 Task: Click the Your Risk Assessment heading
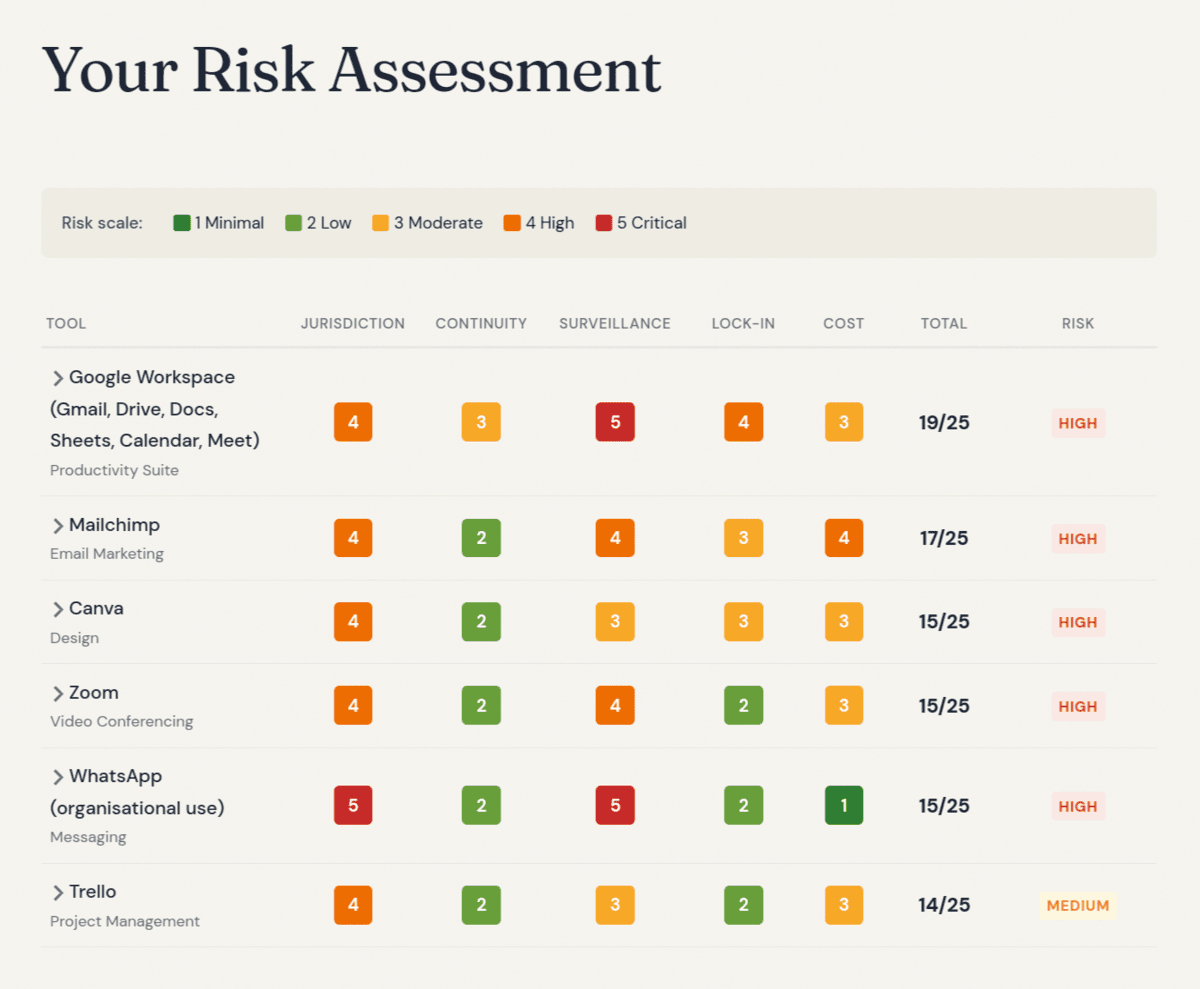351,70
